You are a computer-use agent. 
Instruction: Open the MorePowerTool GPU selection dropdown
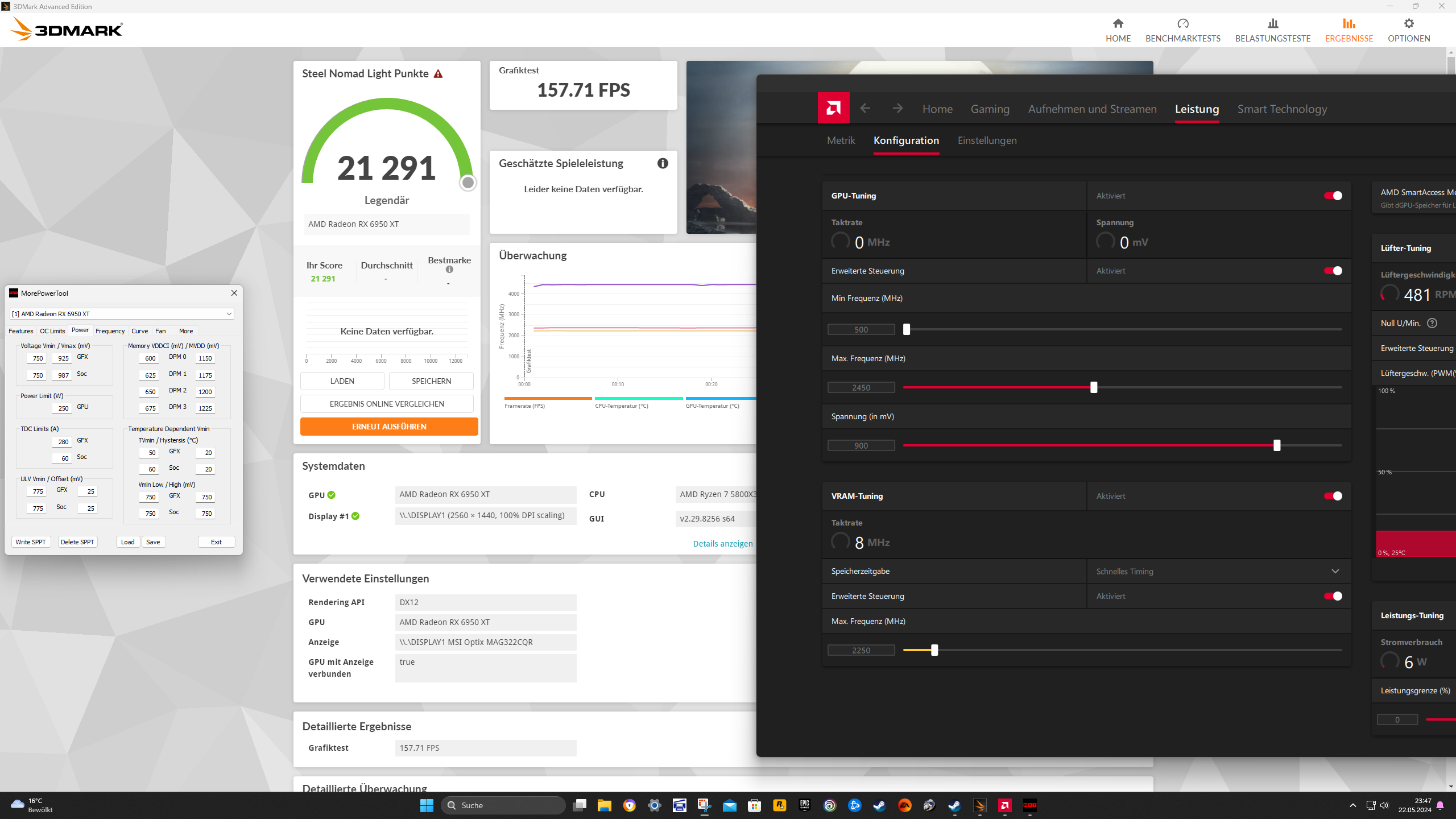(229, 314)
